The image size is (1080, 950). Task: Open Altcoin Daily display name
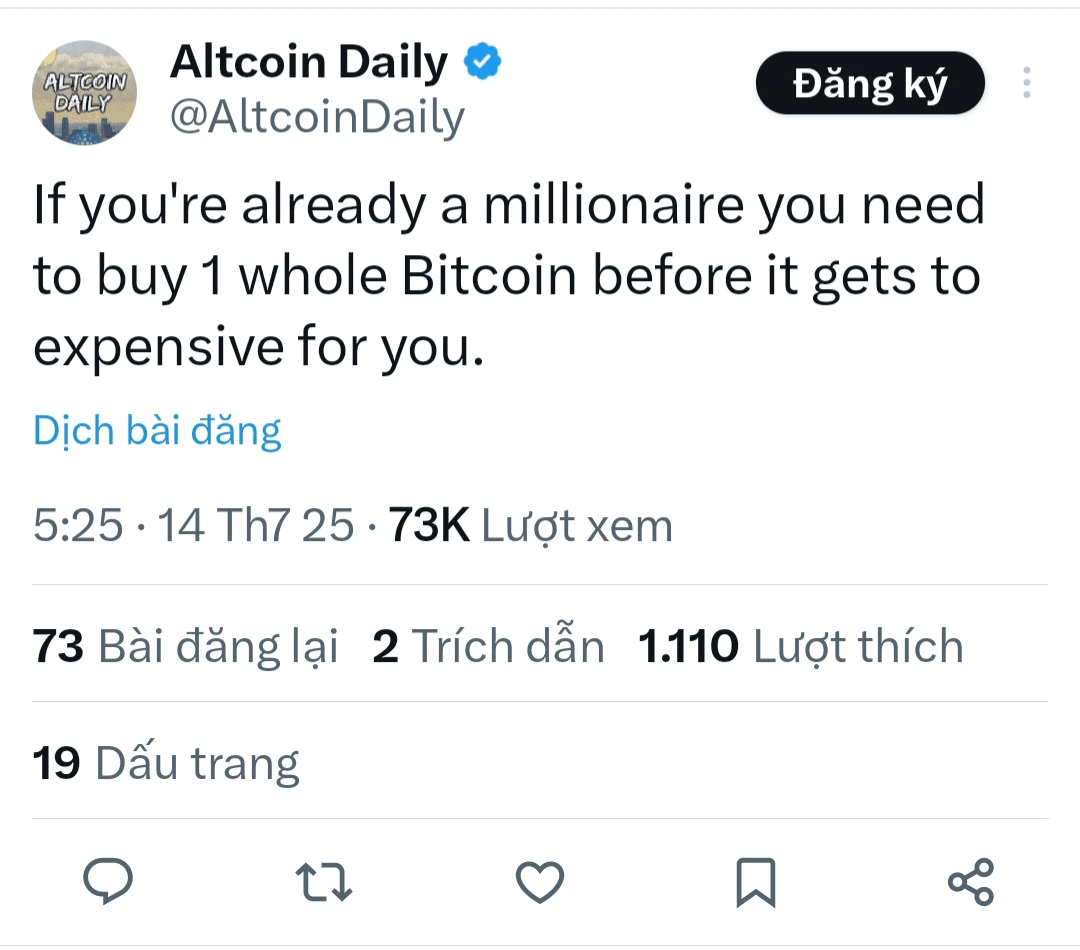pyautogui.click(x=309, y=61)
